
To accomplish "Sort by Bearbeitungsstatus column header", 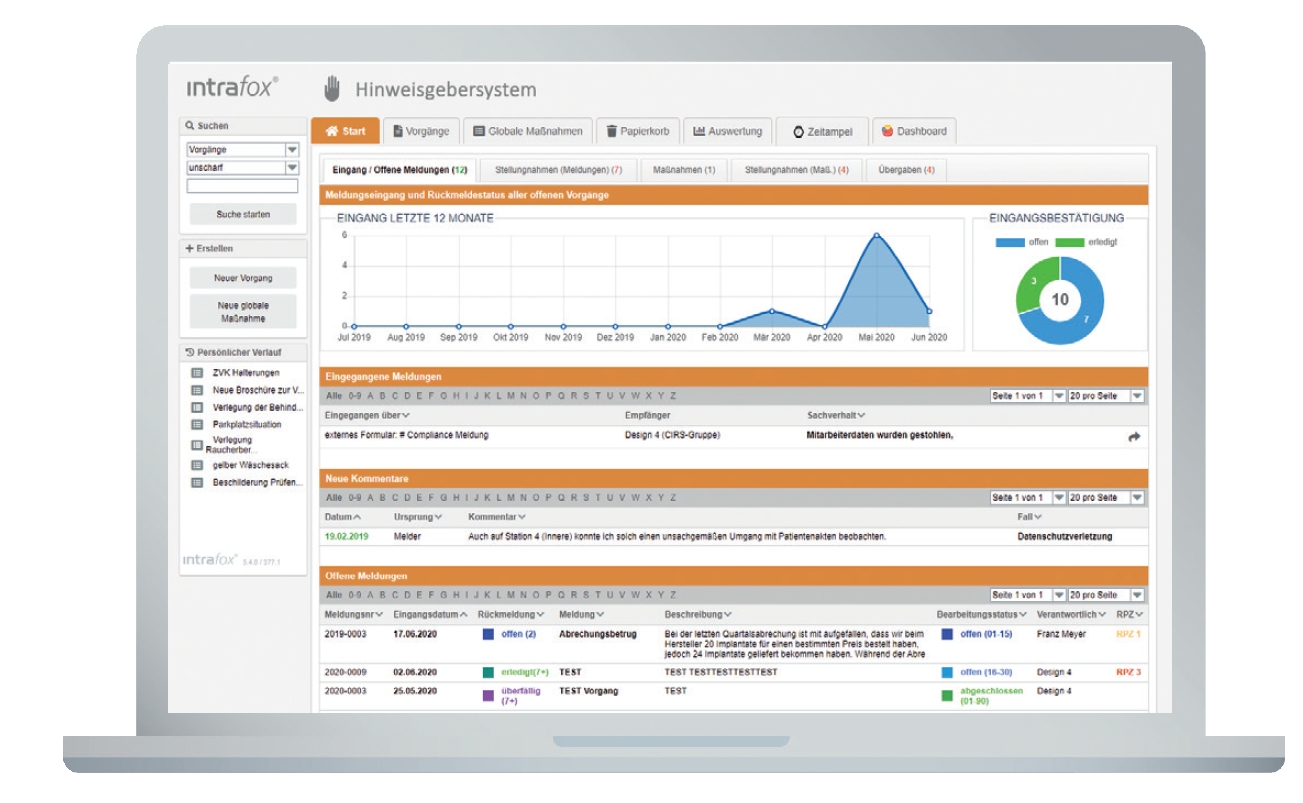I will coord(982,614).
